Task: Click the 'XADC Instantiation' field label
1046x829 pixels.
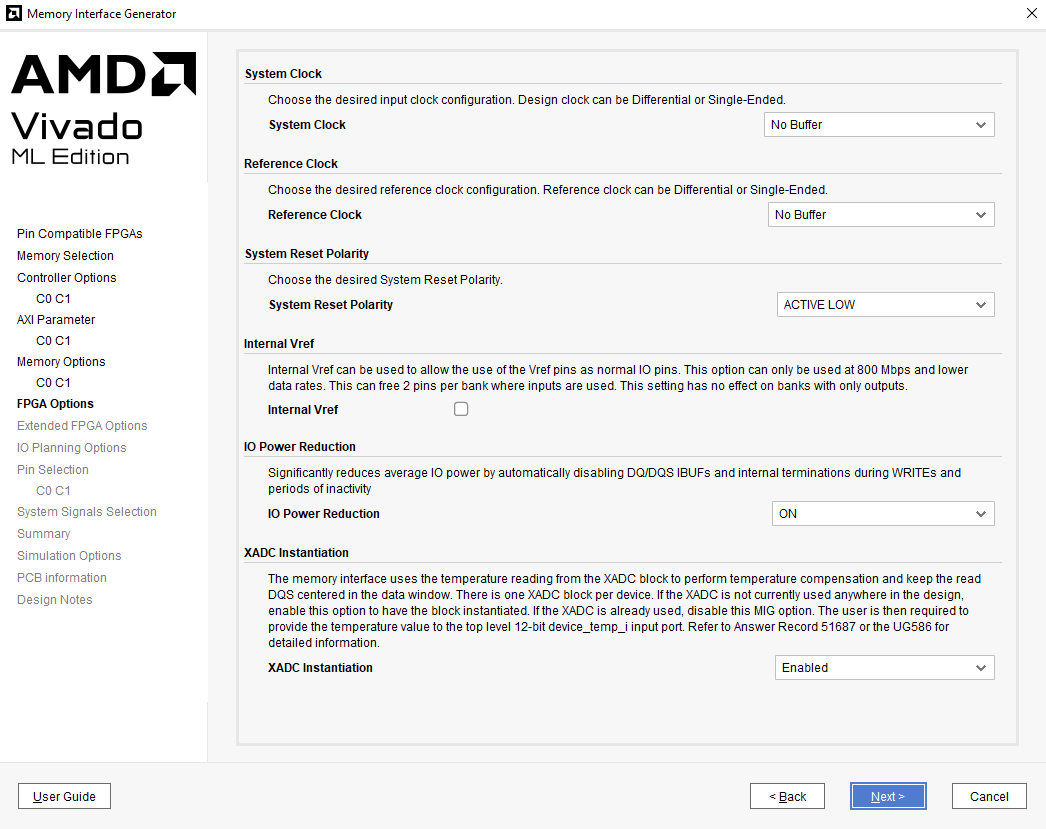Action: 320,668
